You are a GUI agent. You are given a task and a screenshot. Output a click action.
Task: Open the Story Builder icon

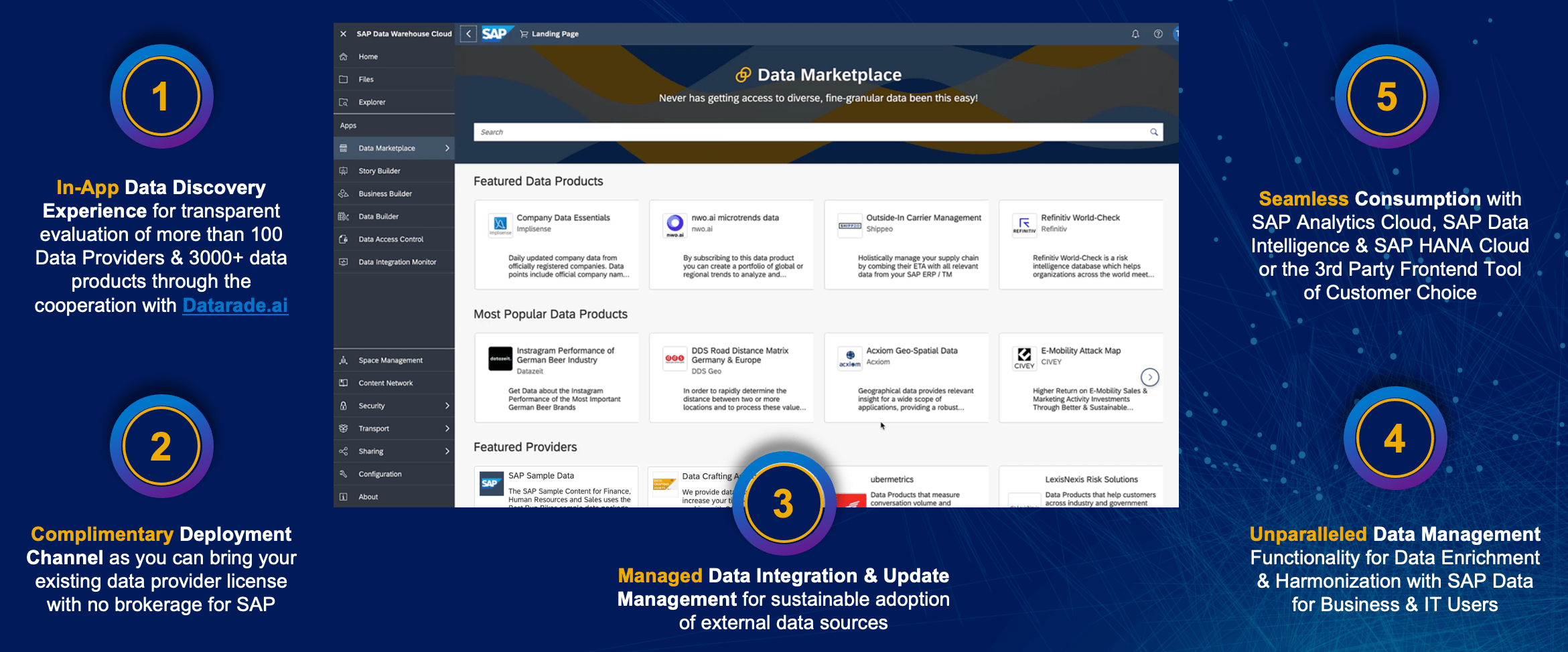pos(344,171)
